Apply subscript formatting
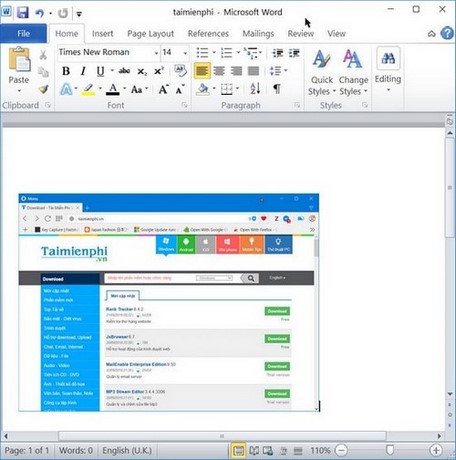This screenshot has height=460, width=456. tap(142, 71)
